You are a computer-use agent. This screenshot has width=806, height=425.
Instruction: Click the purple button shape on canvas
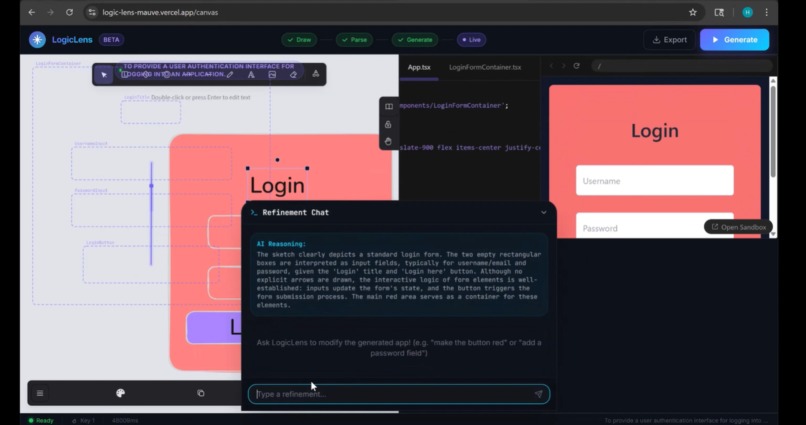213,327
